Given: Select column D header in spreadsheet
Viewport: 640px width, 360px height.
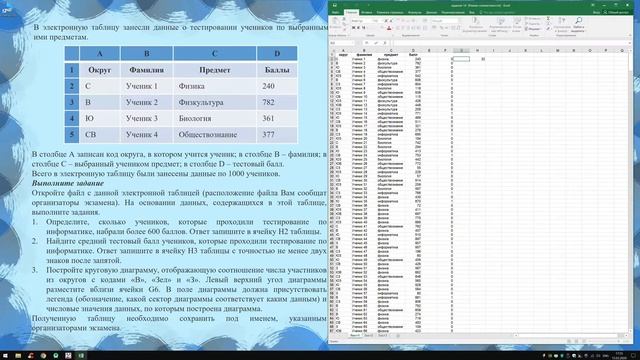Looking at the screenshot, I should 413,51.
